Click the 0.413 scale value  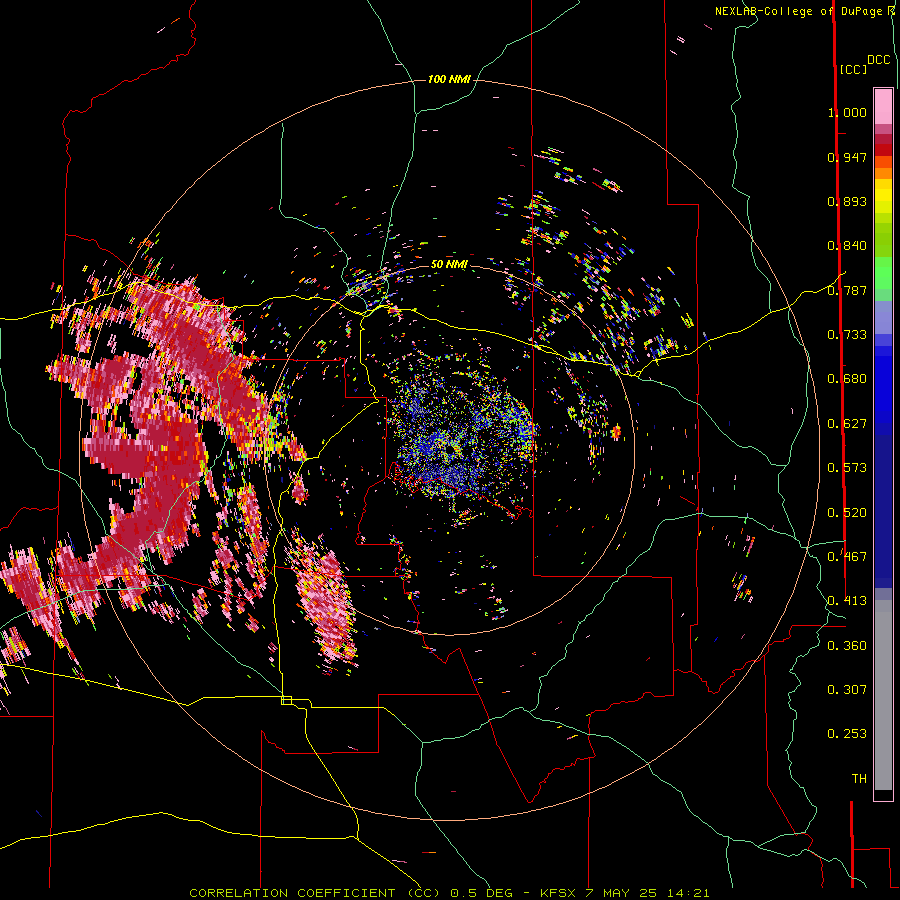pos(847,601)
